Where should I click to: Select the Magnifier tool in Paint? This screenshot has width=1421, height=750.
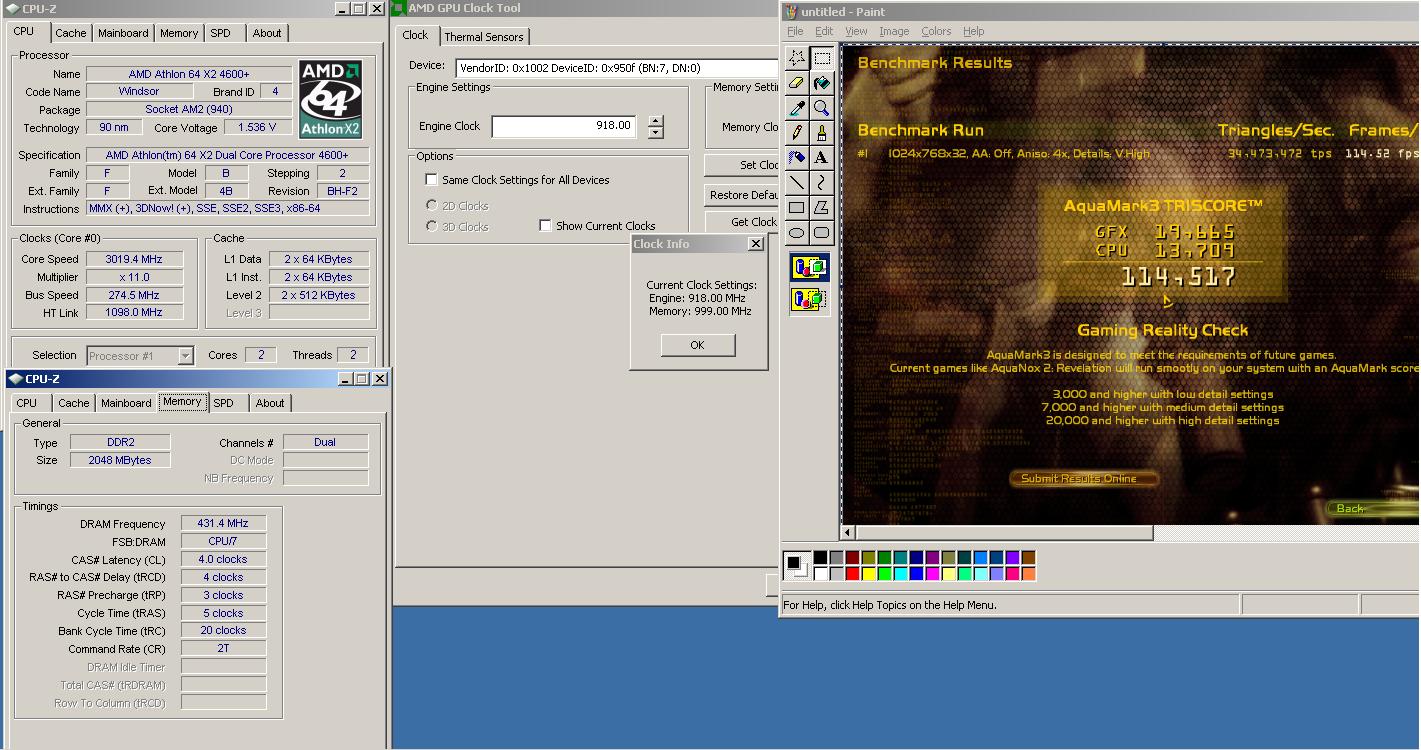(822, 108)
